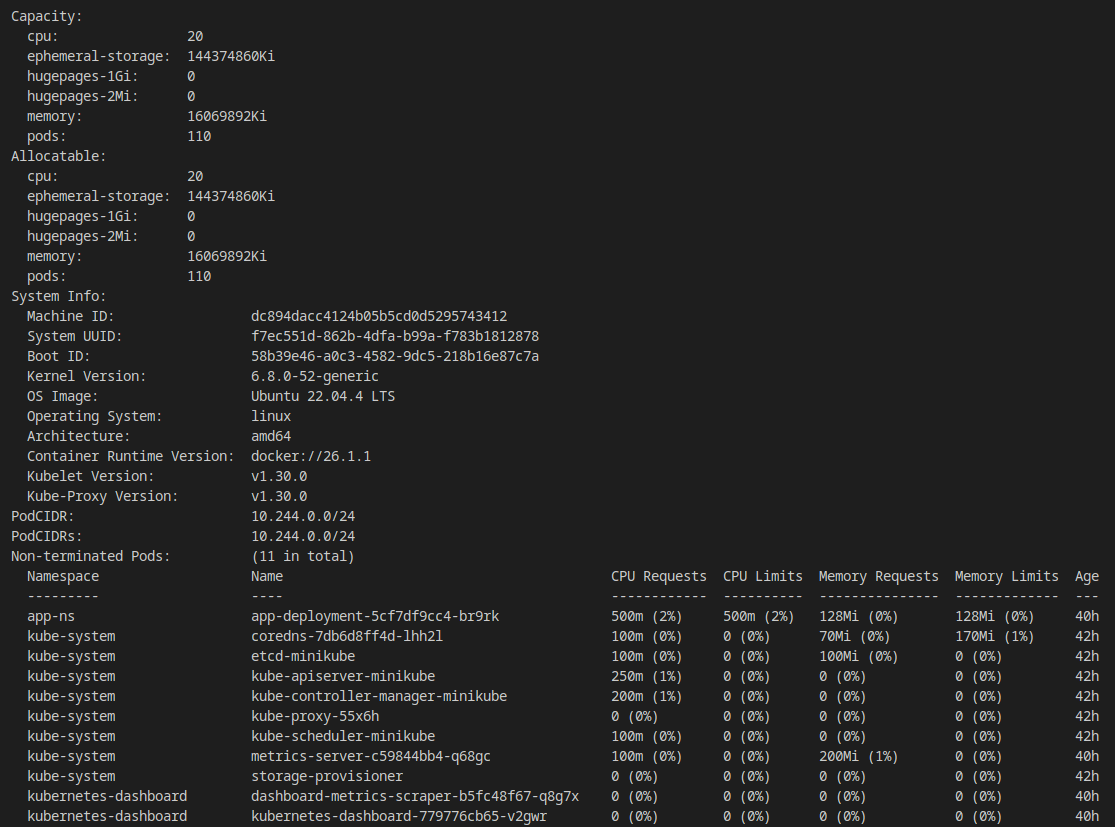Click pod name kubernetes-dashboard-779776cb65-v2gwr
This screenshot has height=827, width=1115.
click(x=399, y=816)
